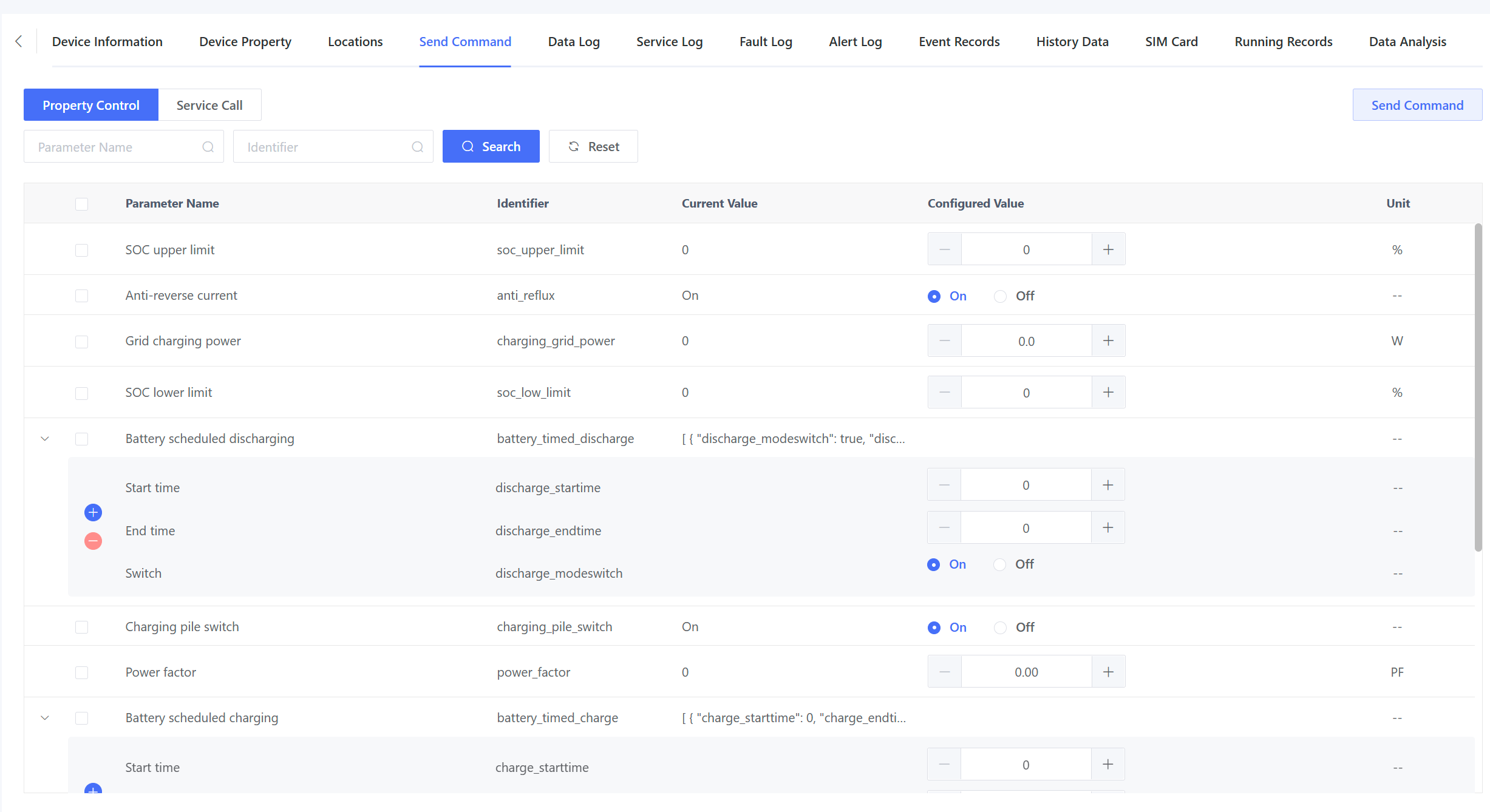The image size is (1490, 812).
Task: Click the Send Command button at right
Action: click(x=1417, y=105)
